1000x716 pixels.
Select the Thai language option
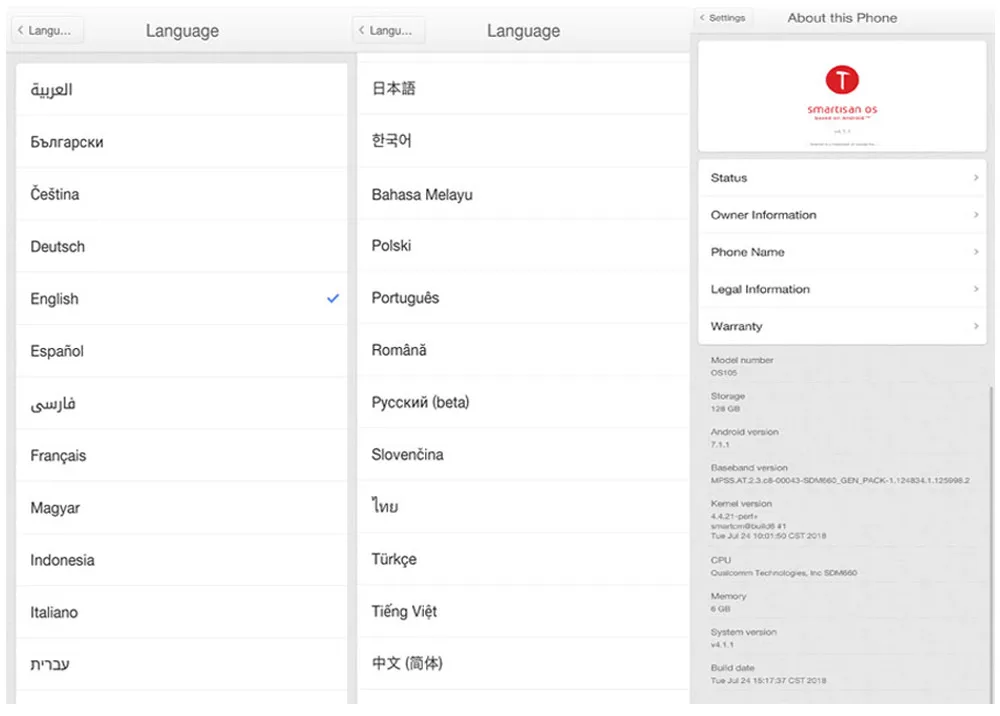[523, 507]
